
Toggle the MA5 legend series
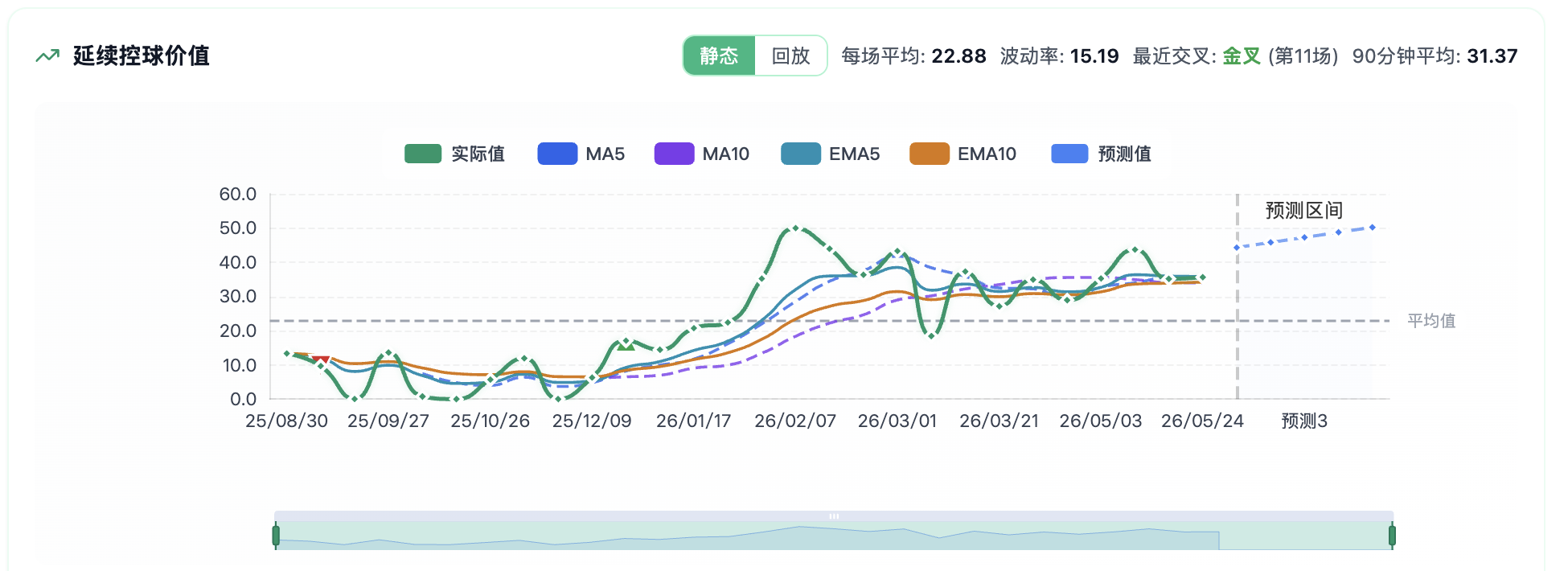point(581,154)
